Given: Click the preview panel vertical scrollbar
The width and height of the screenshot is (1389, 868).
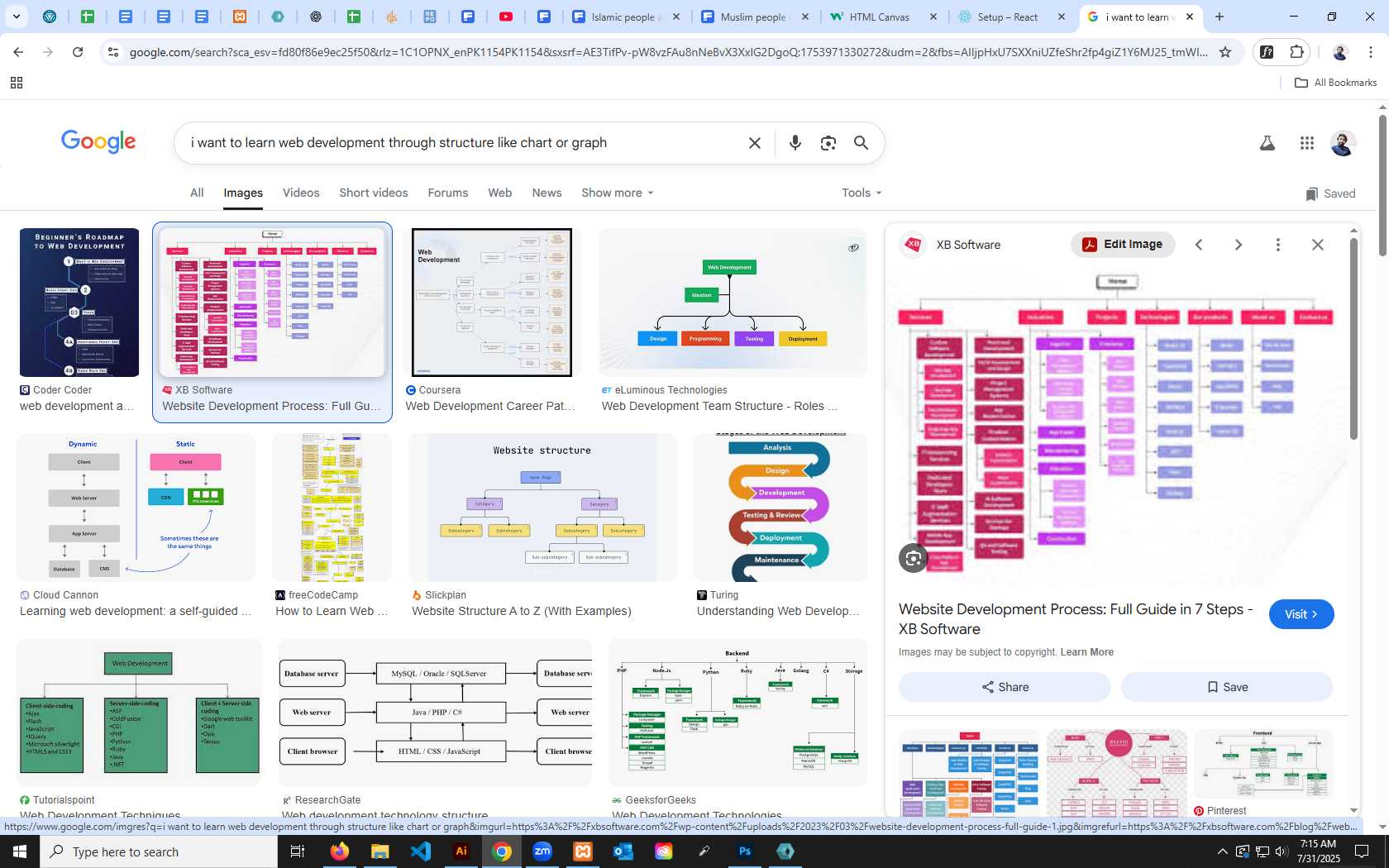Looking at the screenshot, I should pyautogui.click(x=1353, y=339).
